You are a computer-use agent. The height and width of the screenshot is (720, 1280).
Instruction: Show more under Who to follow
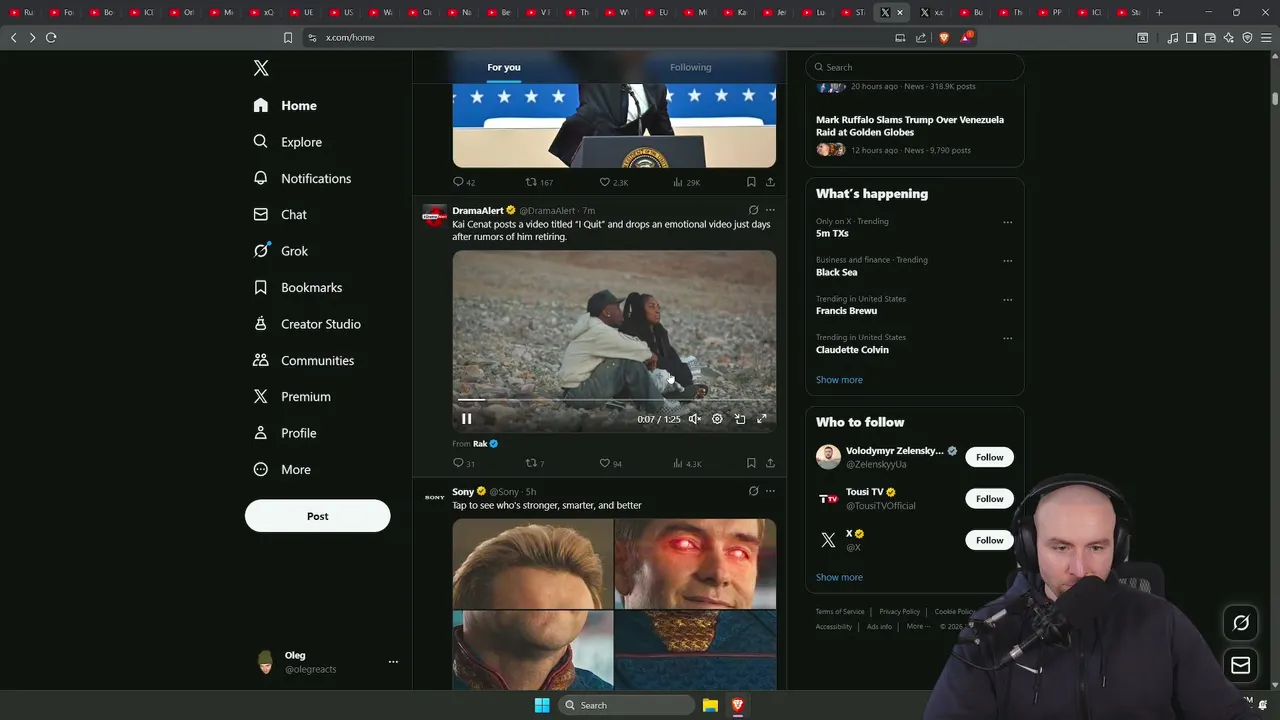(839, 577)
